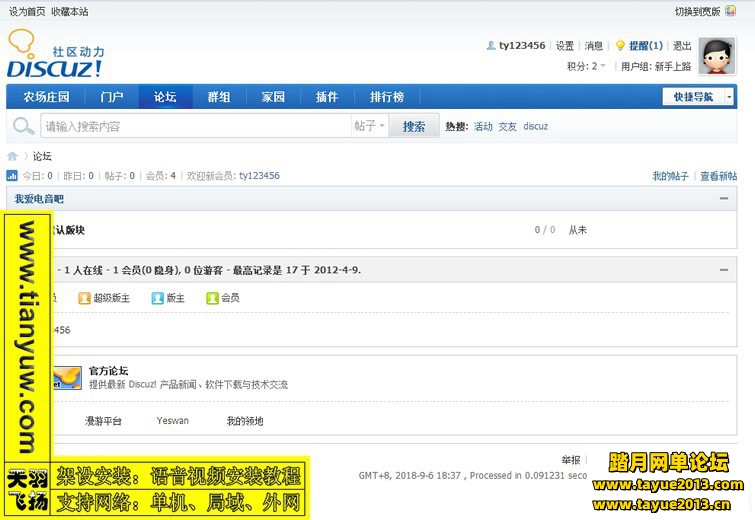Viewport: 755px width, 520px height.
Task: Click the discuz hot search link
Action: tap(535, 126)
